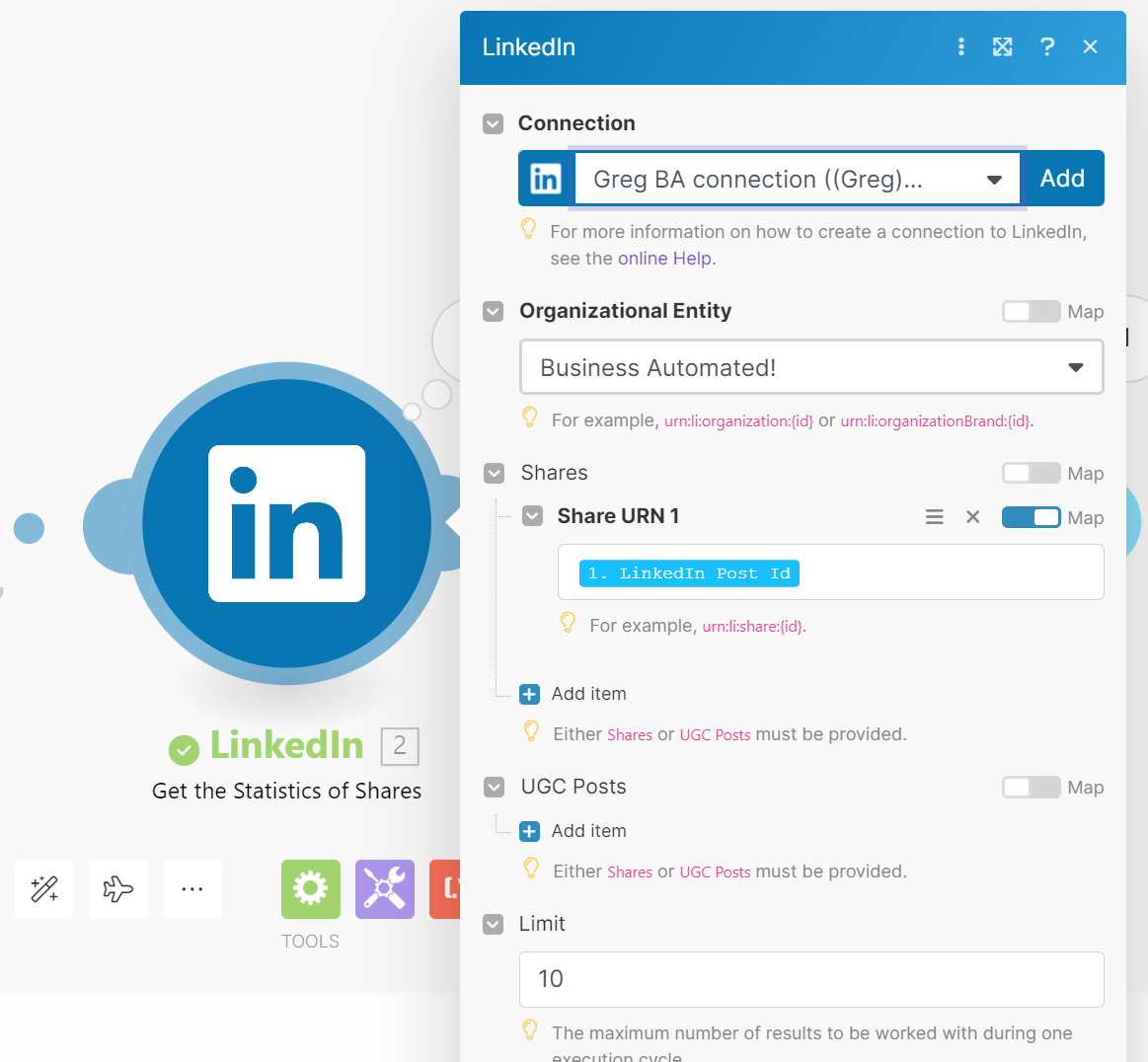This screenshot has width=1148, height=1062.
Task: Click the urn:li:organization:{id} example text
Action: 738,421
